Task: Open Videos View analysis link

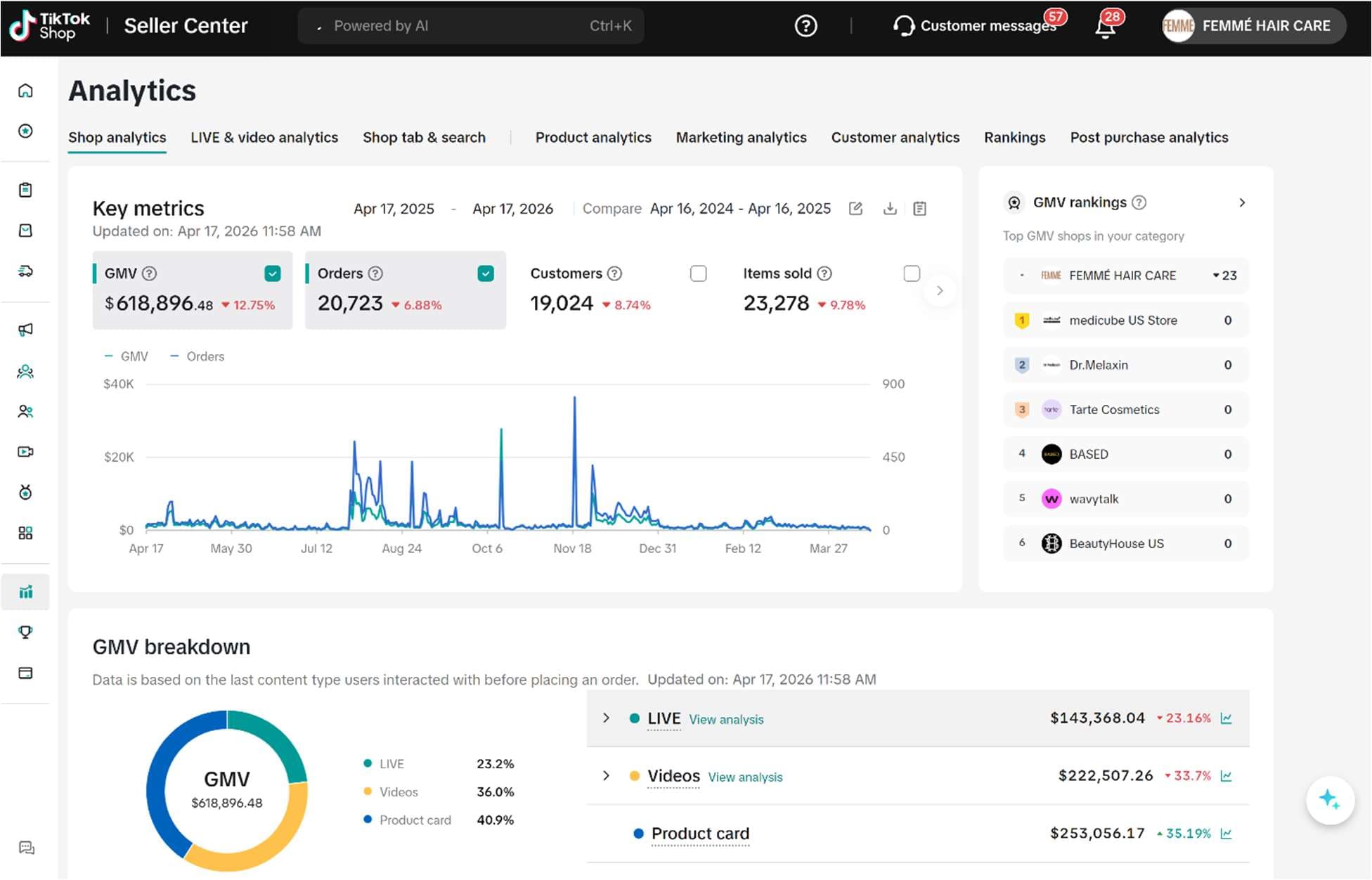Action: pos(745,777)
